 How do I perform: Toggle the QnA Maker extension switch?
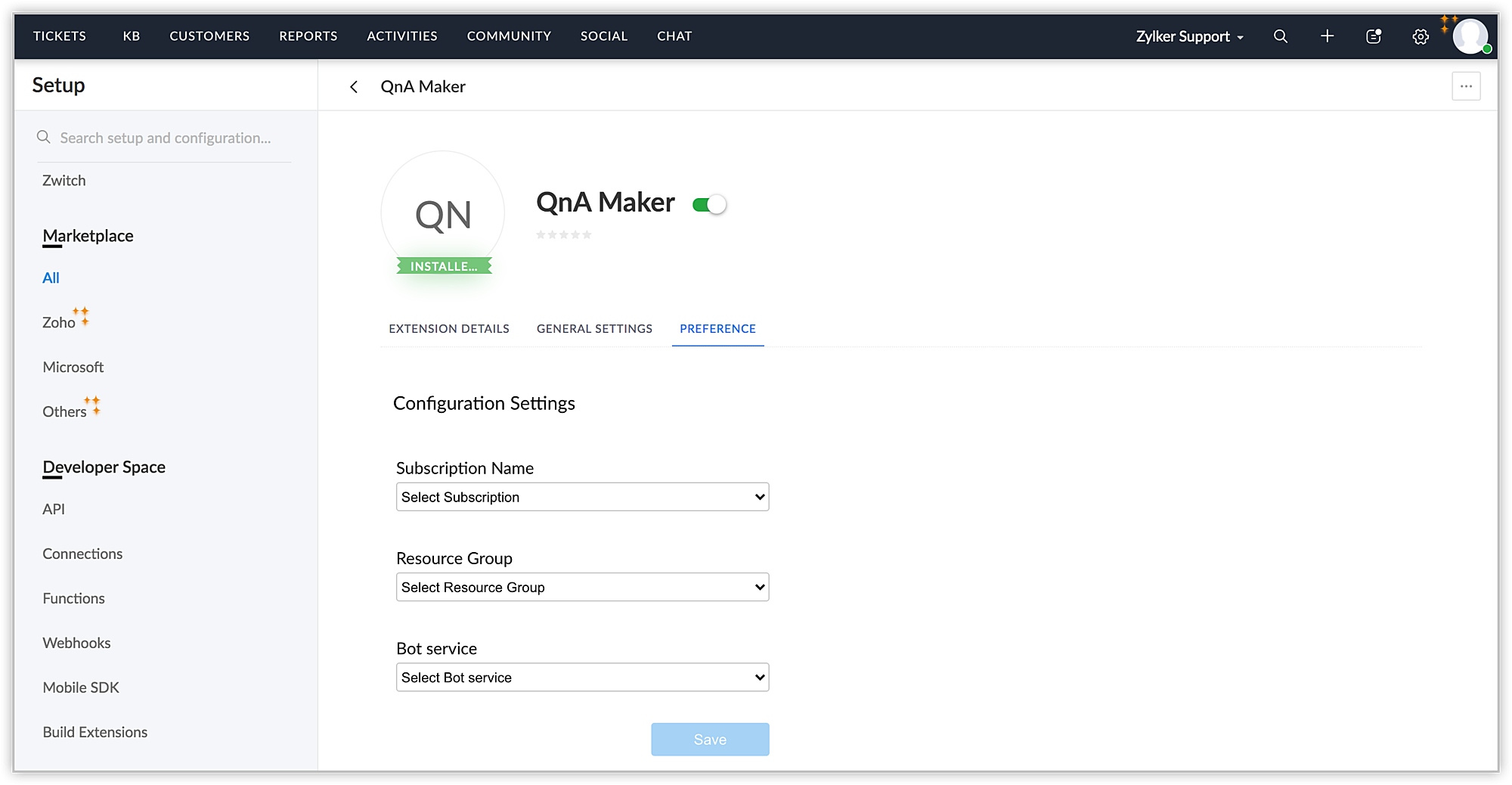coord(709,204)
